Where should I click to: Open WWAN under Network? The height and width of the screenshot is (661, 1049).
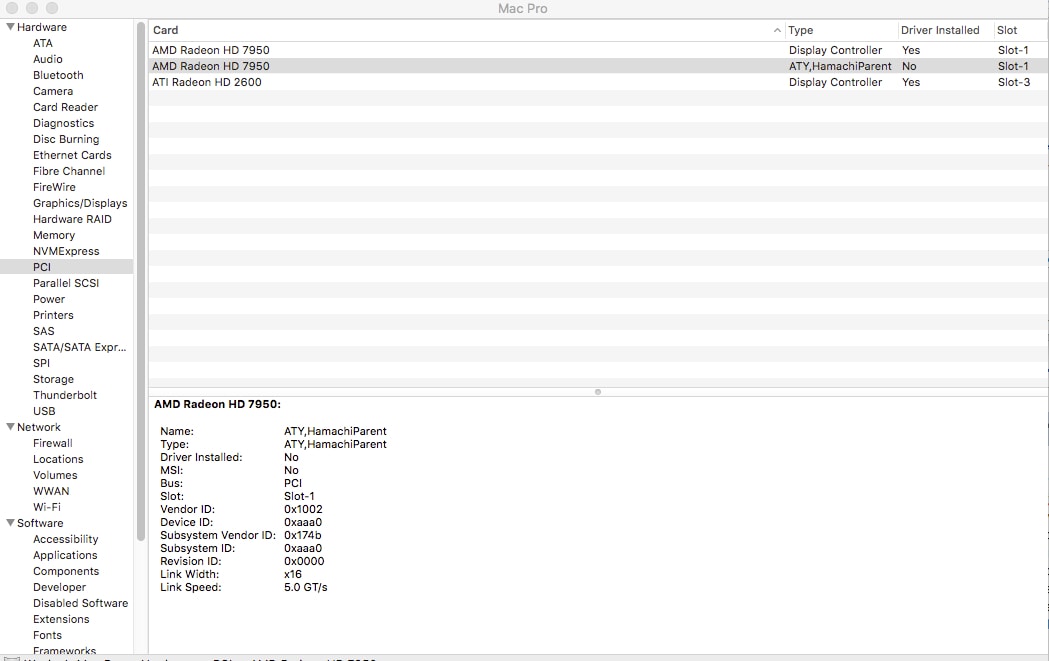[x=51, y=491]
